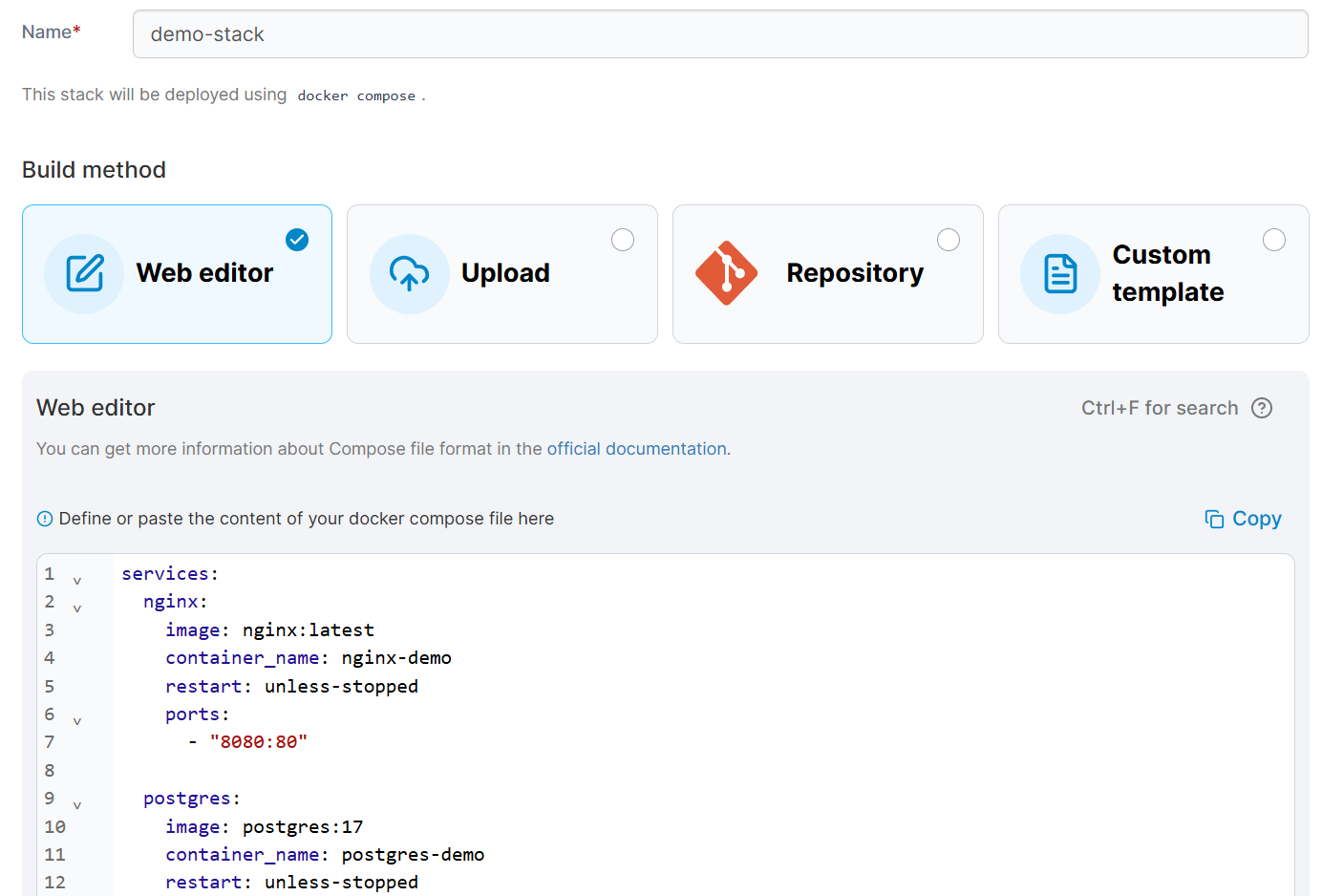Select the Upload radio button
Image resolution: width=1322 pixels, height=896 pixels.
[x=623, y=240]
